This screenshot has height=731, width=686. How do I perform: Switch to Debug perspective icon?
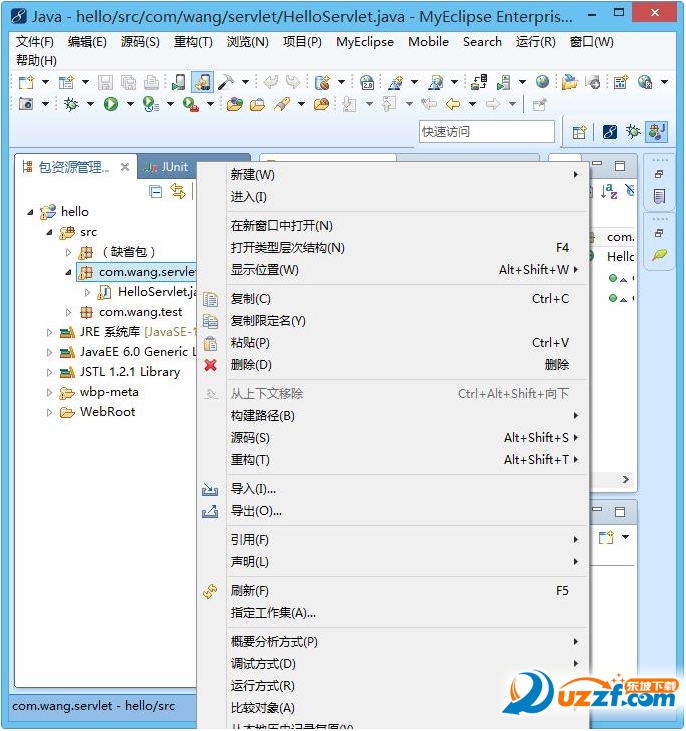coord(633,132)
